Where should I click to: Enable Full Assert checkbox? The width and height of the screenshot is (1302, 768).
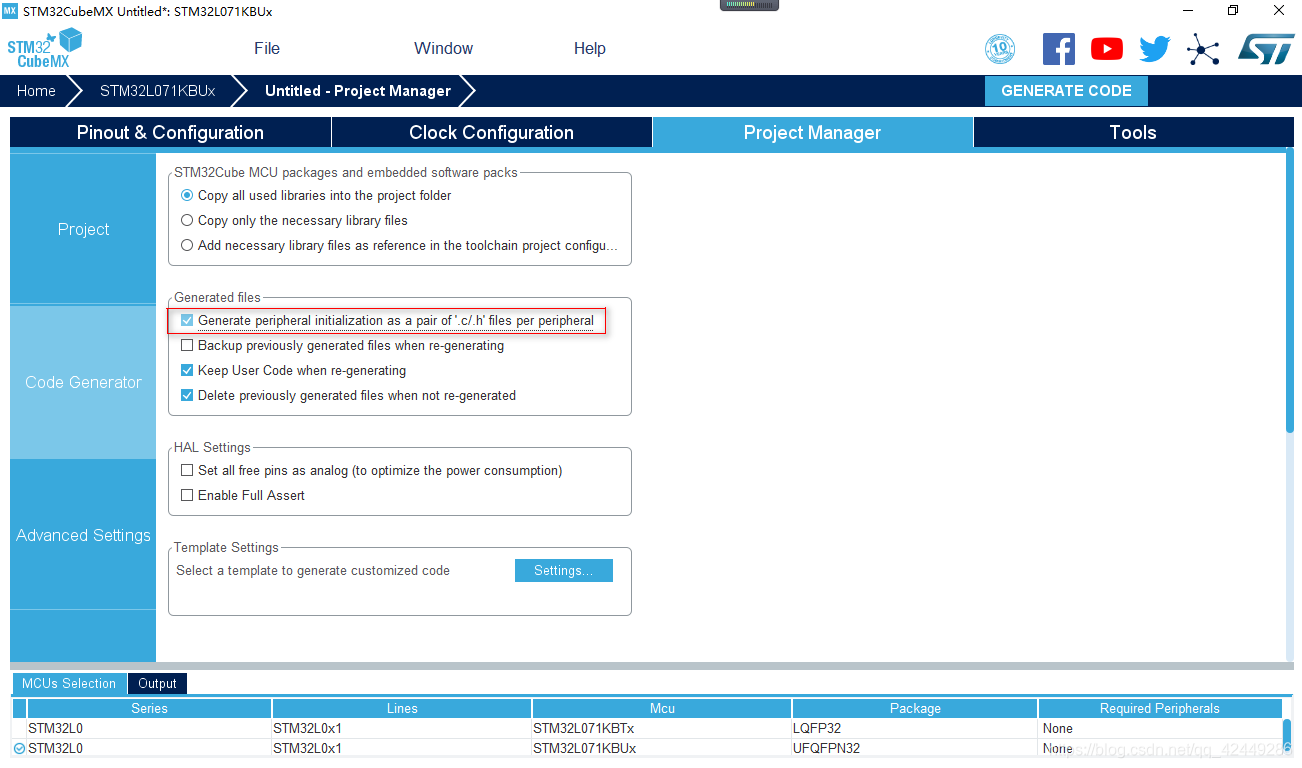tap(187, 495)
